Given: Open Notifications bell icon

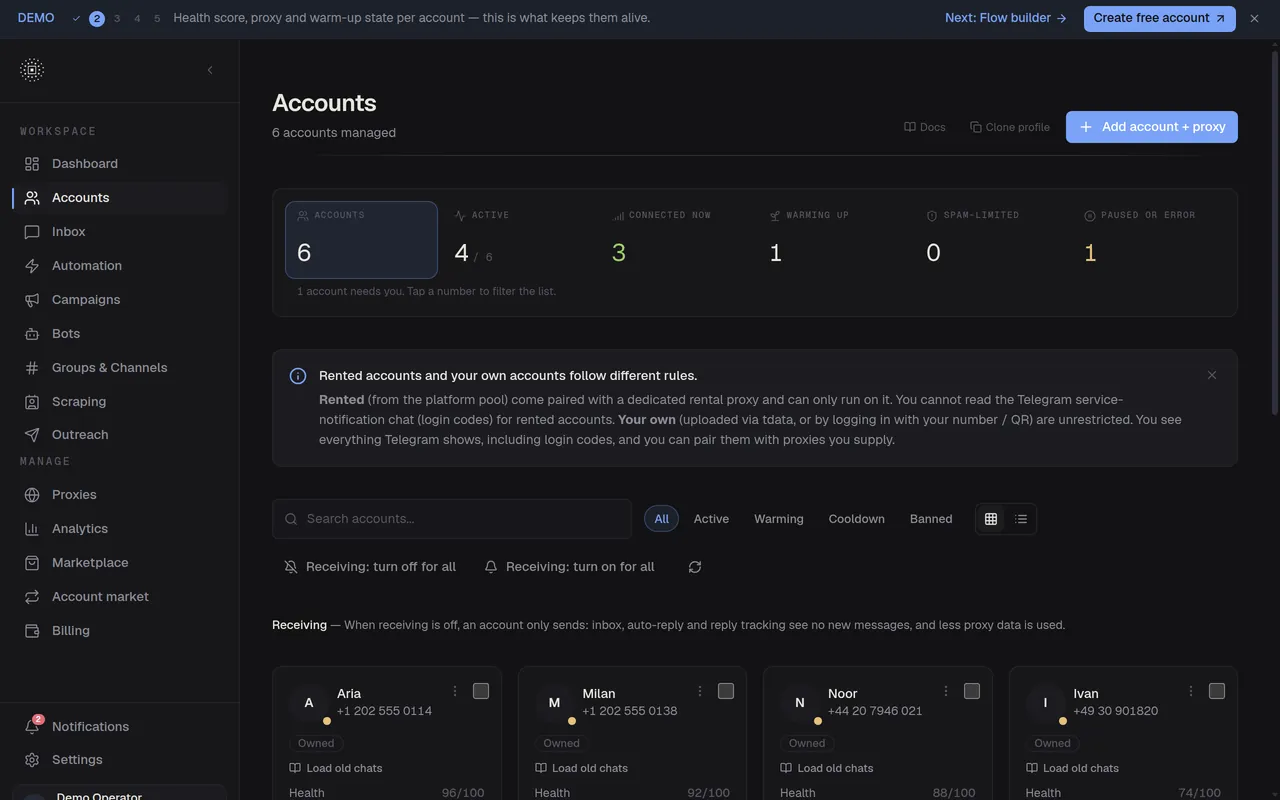Looking at the screenshot, I should tap(32, 727).
